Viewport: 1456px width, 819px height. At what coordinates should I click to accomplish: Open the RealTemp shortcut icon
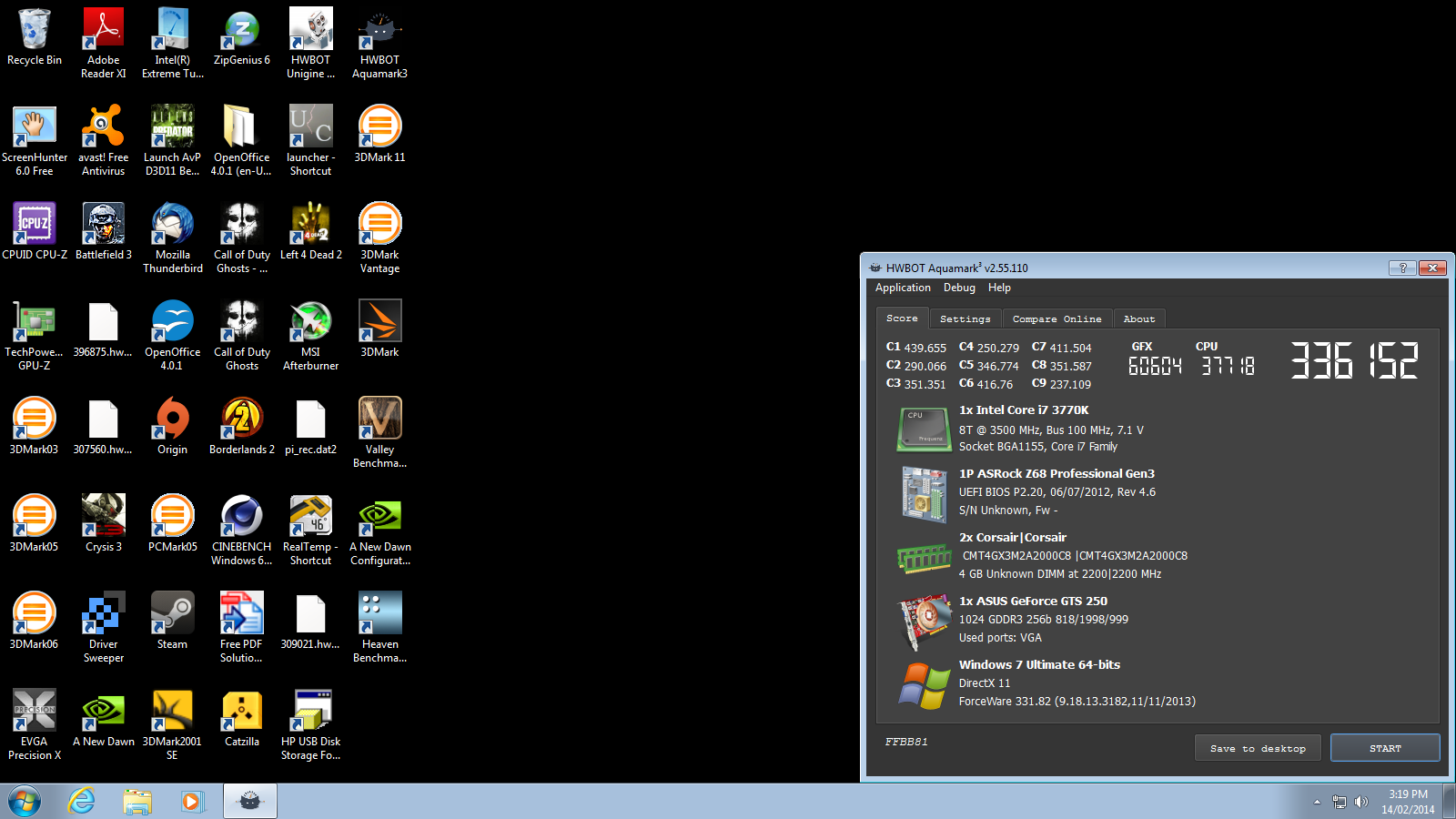pyautogui.click(x=310, y=531)
